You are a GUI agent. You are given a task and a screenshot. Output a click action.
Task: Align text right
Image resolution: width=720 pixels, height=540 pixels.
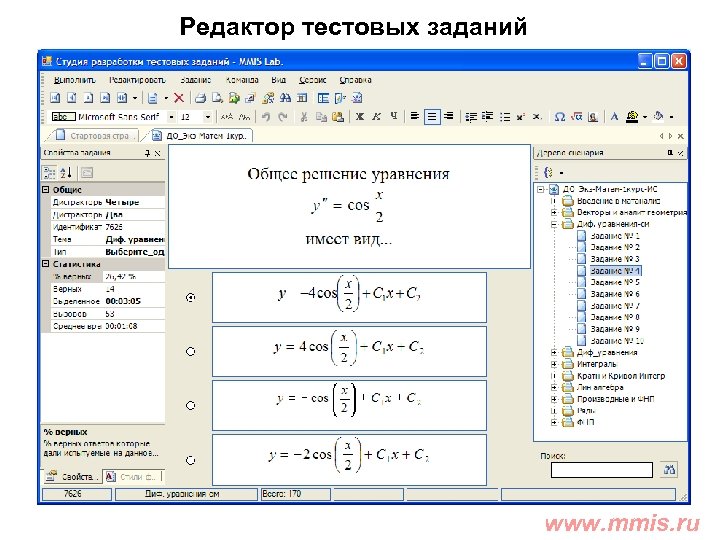point(449,117)
